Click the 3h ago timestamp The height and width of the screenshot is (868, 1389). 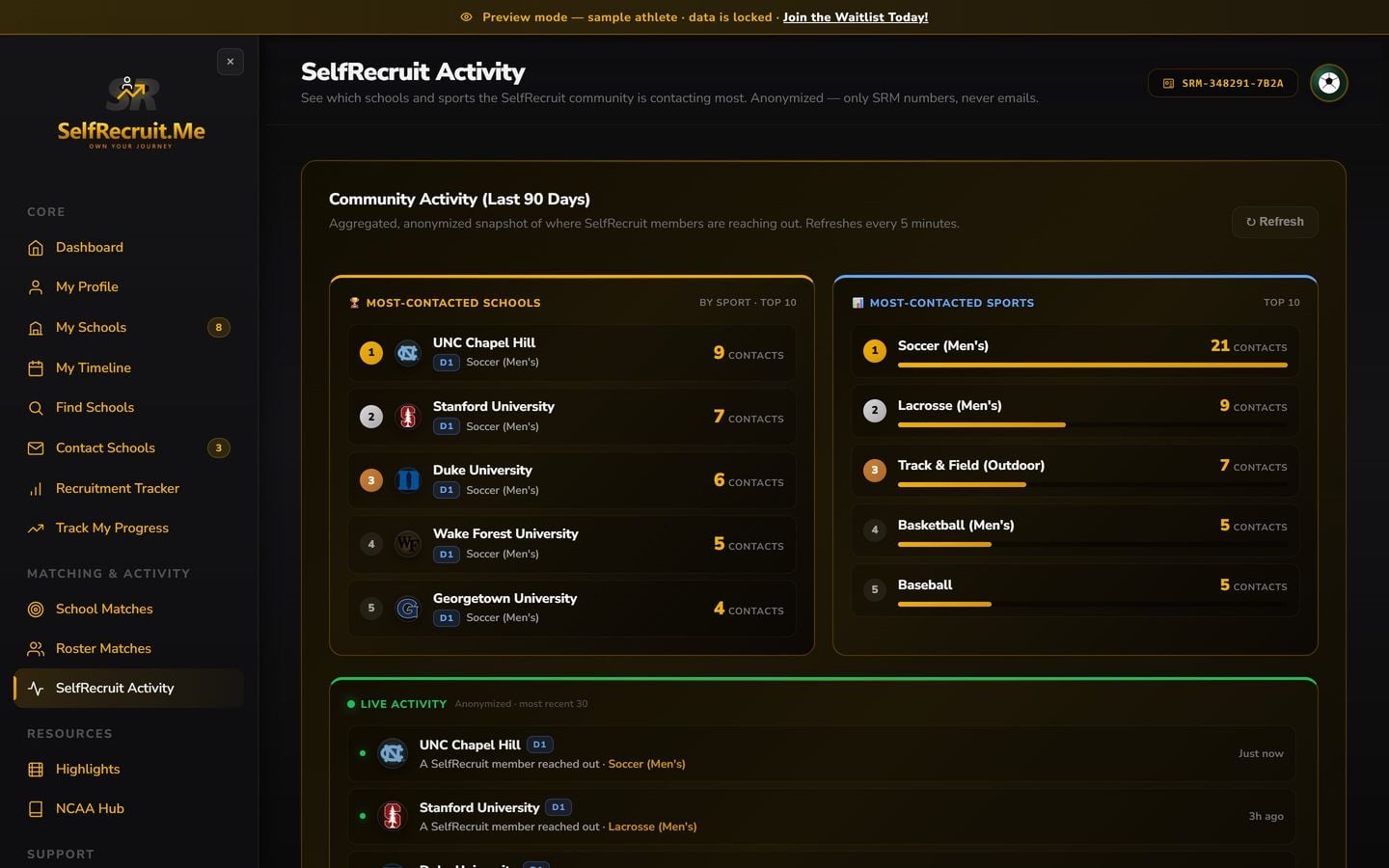click(1266, 817)
